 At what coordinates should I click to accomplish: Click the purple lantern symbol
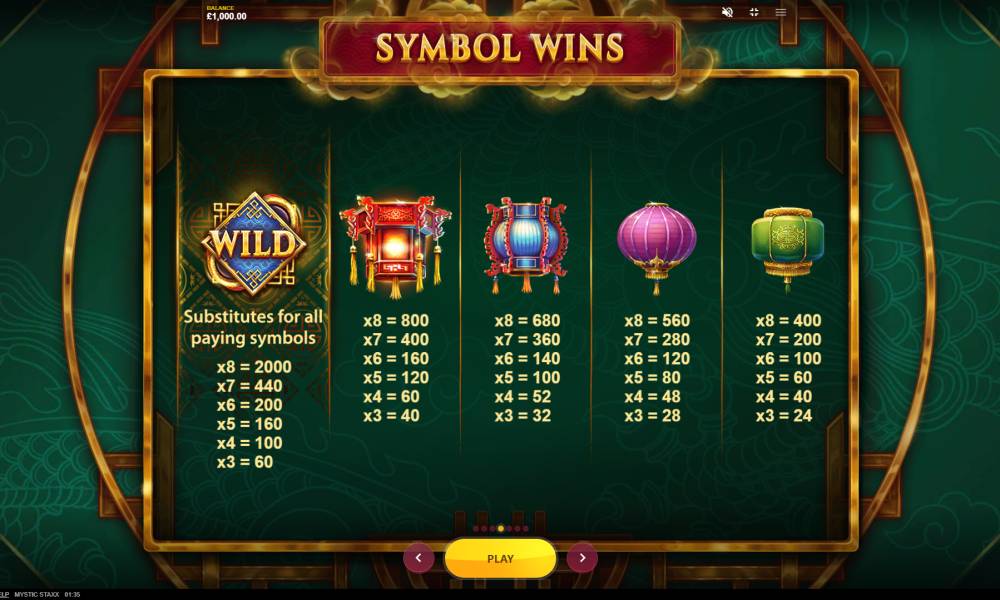(x=657, y=247)
